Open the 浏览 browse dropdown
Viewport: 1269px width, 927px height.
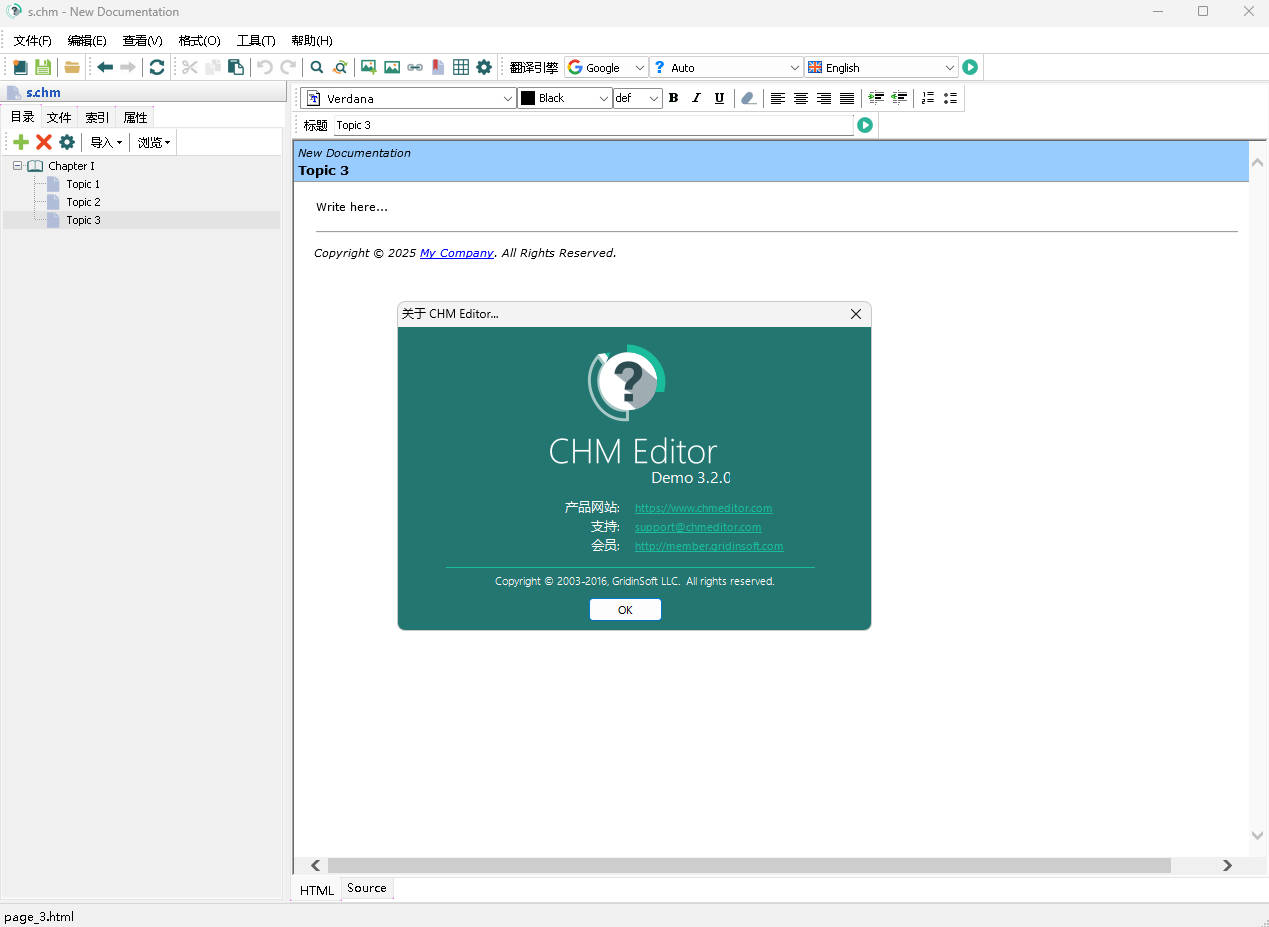[x=154, y=142]
